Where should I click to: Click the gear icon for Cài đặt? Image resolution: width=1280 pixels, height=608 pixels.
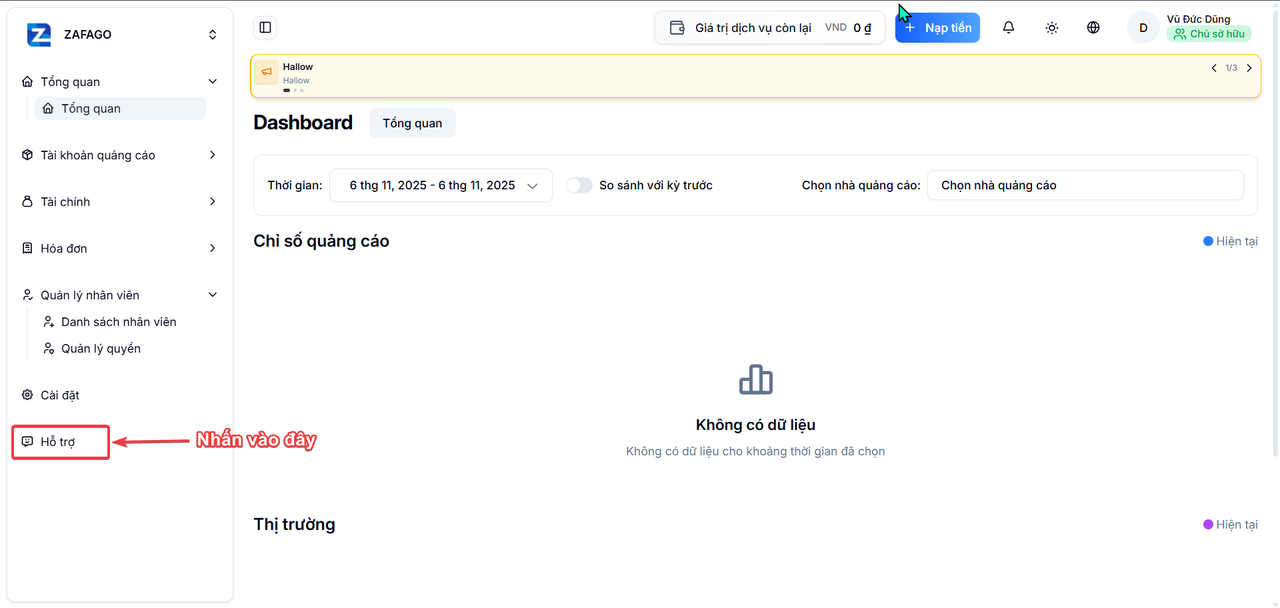27,395
